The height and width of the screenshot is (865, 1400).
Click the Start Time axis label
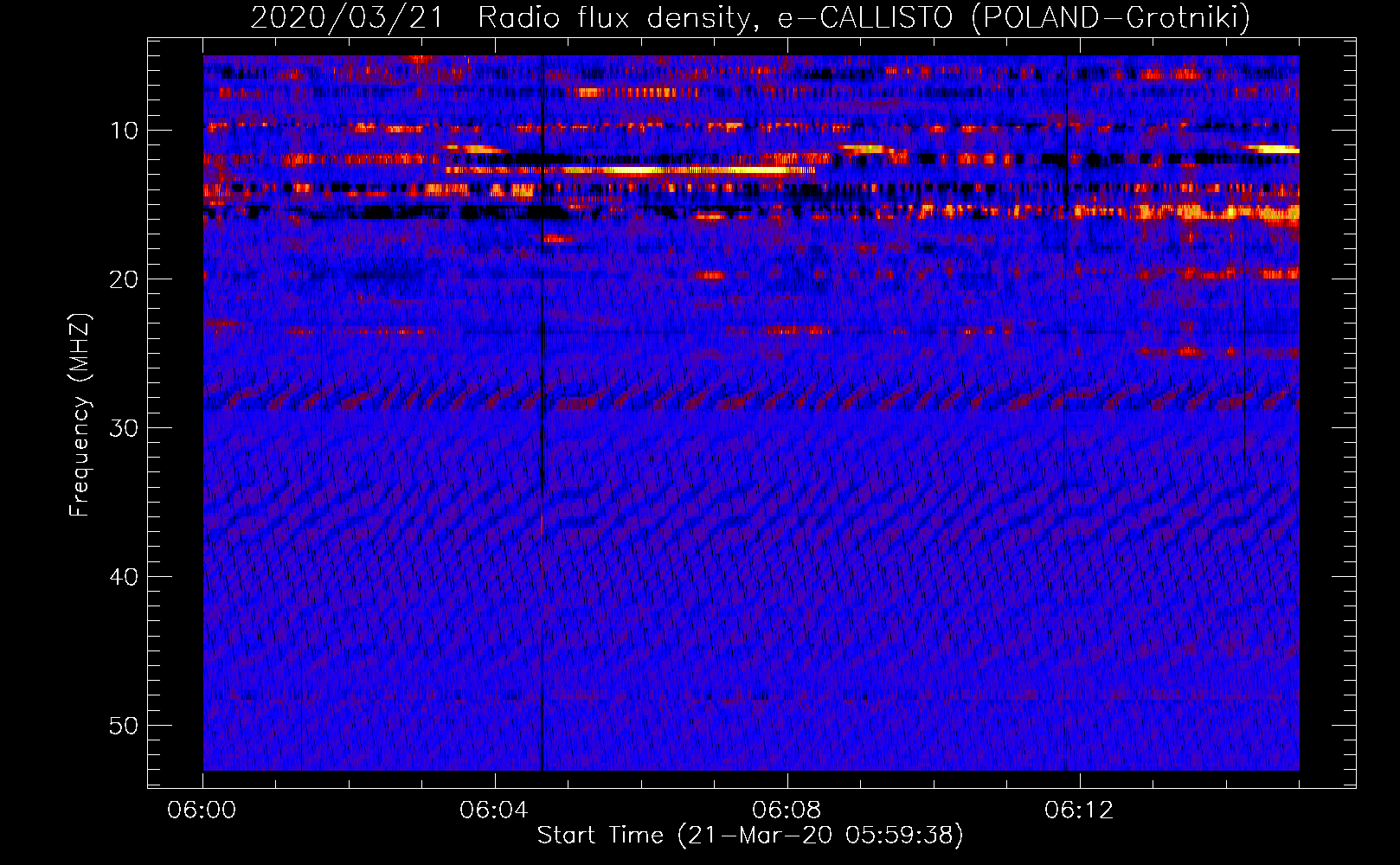click(750, 836)
